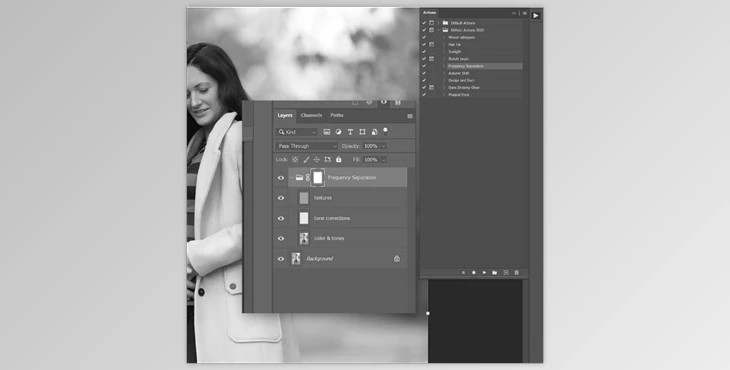Viewport: 730px width, 370px height.
Task: Create new action icon
Action: click(506, 273)
